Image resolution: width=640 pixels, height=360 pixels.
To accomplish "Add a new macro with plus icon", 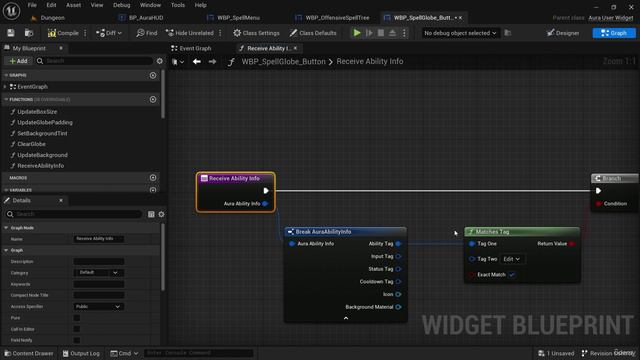I will [153, 178].
